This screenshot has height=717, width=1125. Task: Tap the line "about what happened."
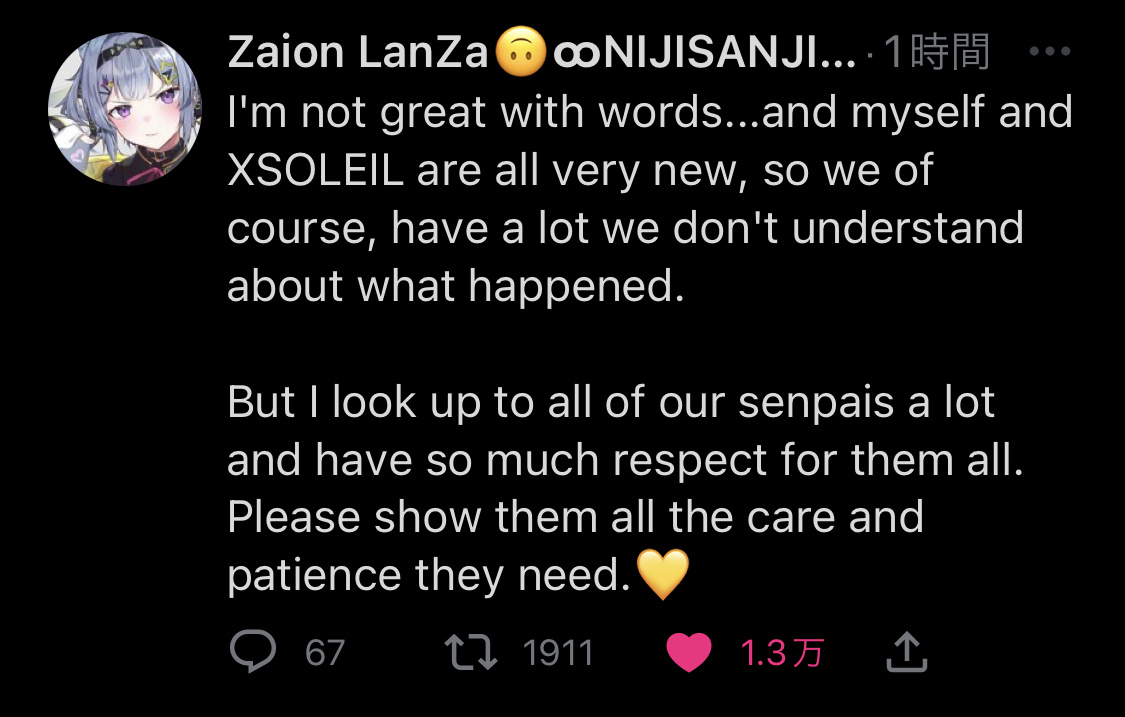pos(456,286)
